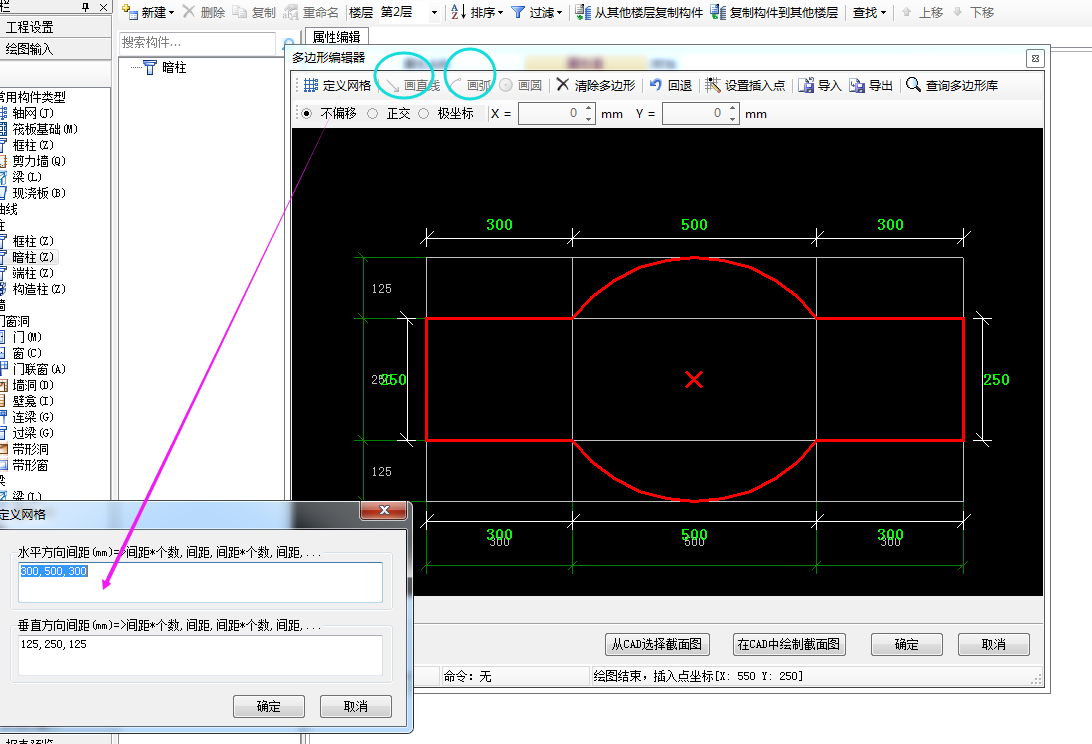Image resolution: width=1092 pixels, height=744 pixels.
Task: Select 壁龛(I) in the list
Action: pos(33,401)
